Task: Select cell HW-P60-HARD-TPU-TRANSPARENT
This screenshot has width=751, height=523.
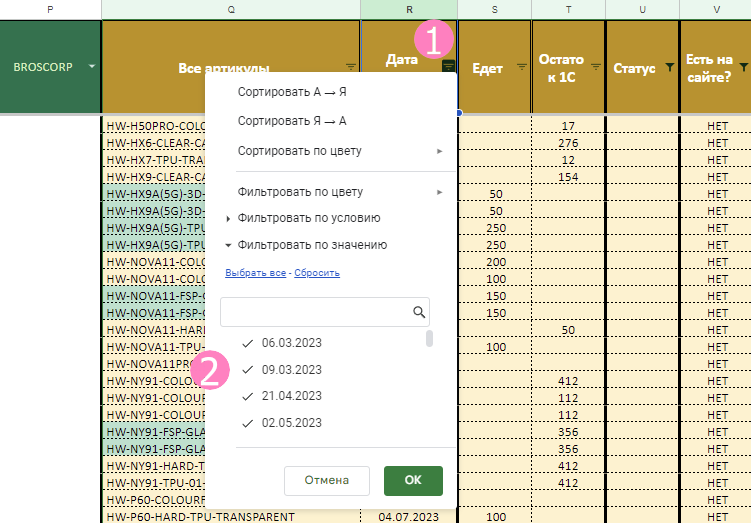Action: (231, 517)
